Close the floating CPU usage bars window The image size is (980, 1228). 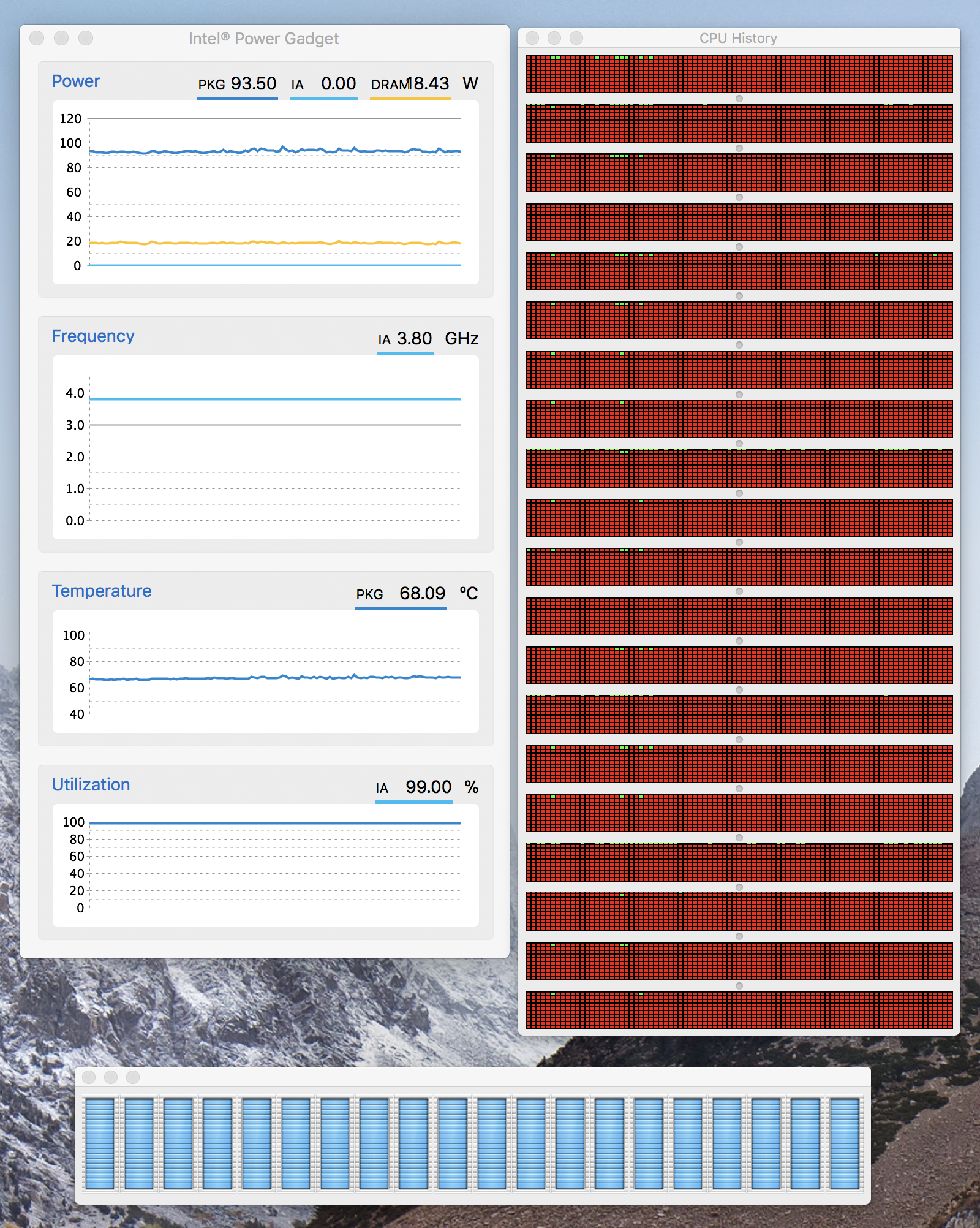(x=89, y=1077)
